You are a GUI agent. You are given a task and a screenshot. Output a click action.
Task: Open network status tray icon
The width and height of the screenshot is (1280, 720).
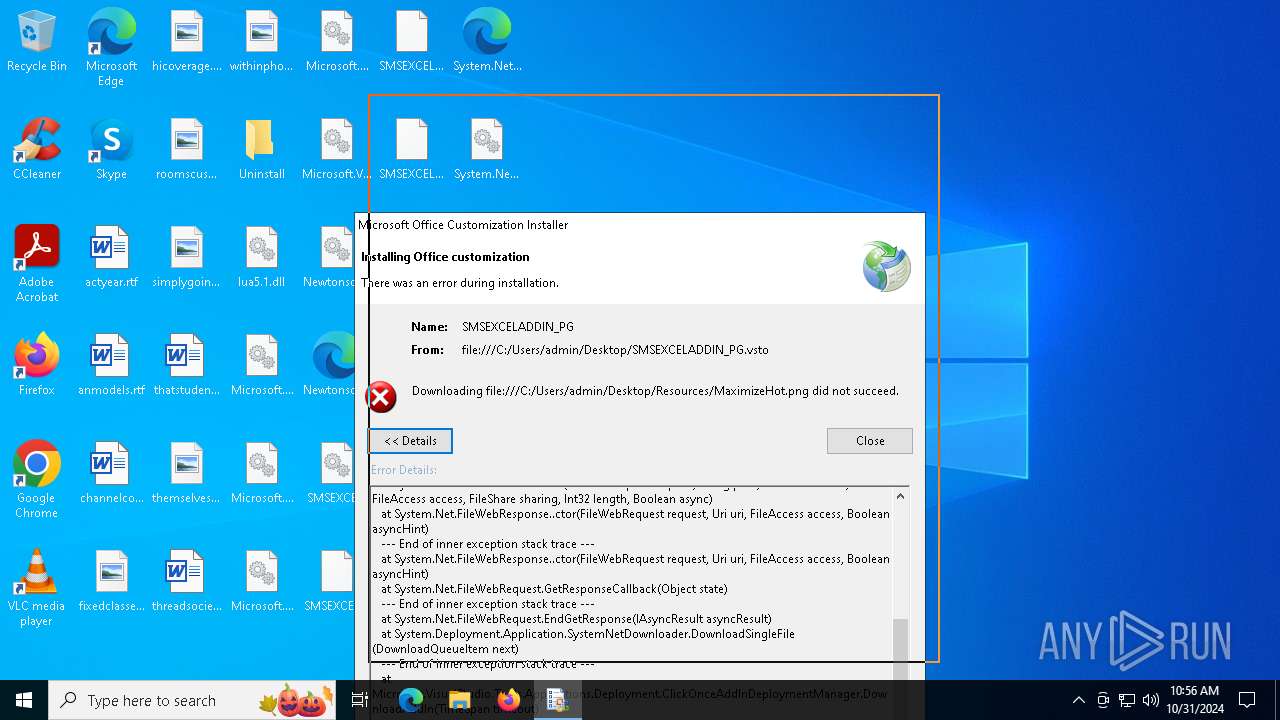click(1127, 700)
